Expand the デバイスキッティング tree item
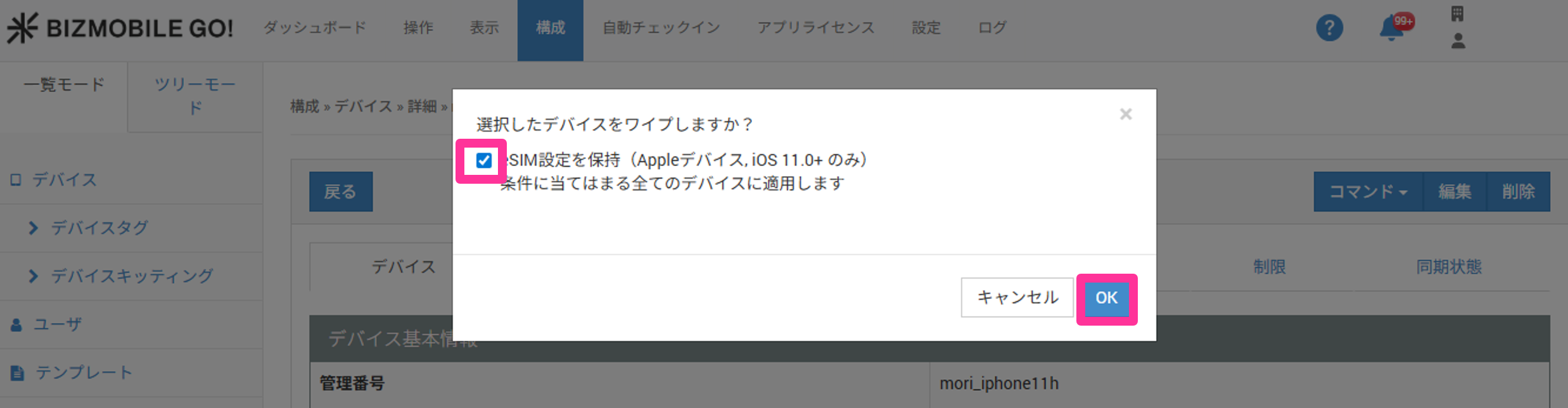The width and height of the screenshot is (1568, 408). (34, 276)
